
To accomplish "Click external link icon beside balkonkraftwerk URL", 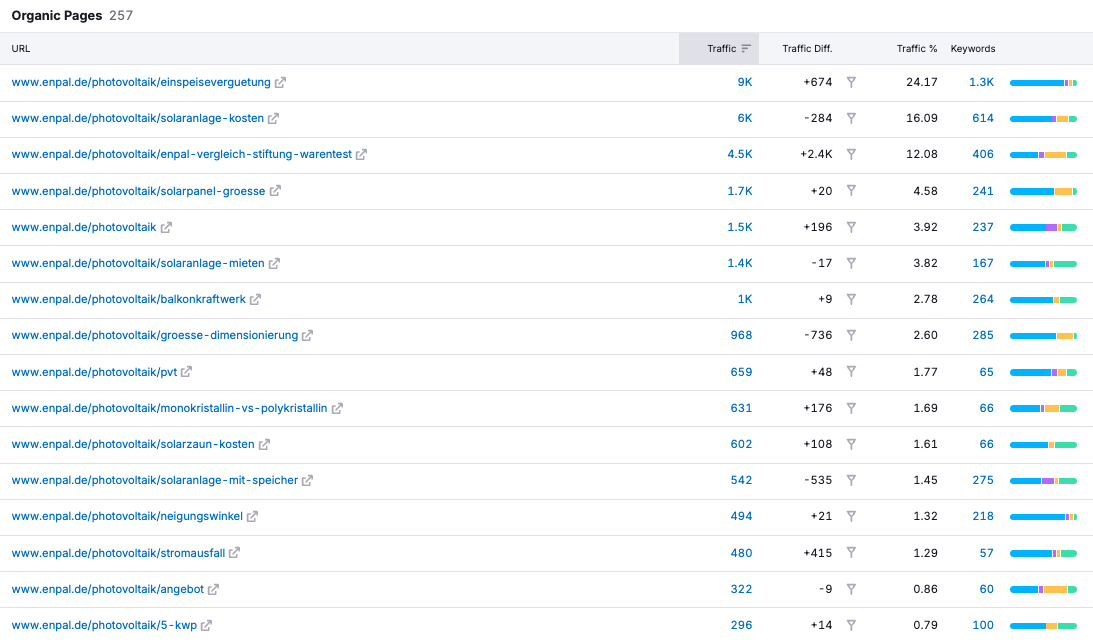I will (x=255, y=299).
